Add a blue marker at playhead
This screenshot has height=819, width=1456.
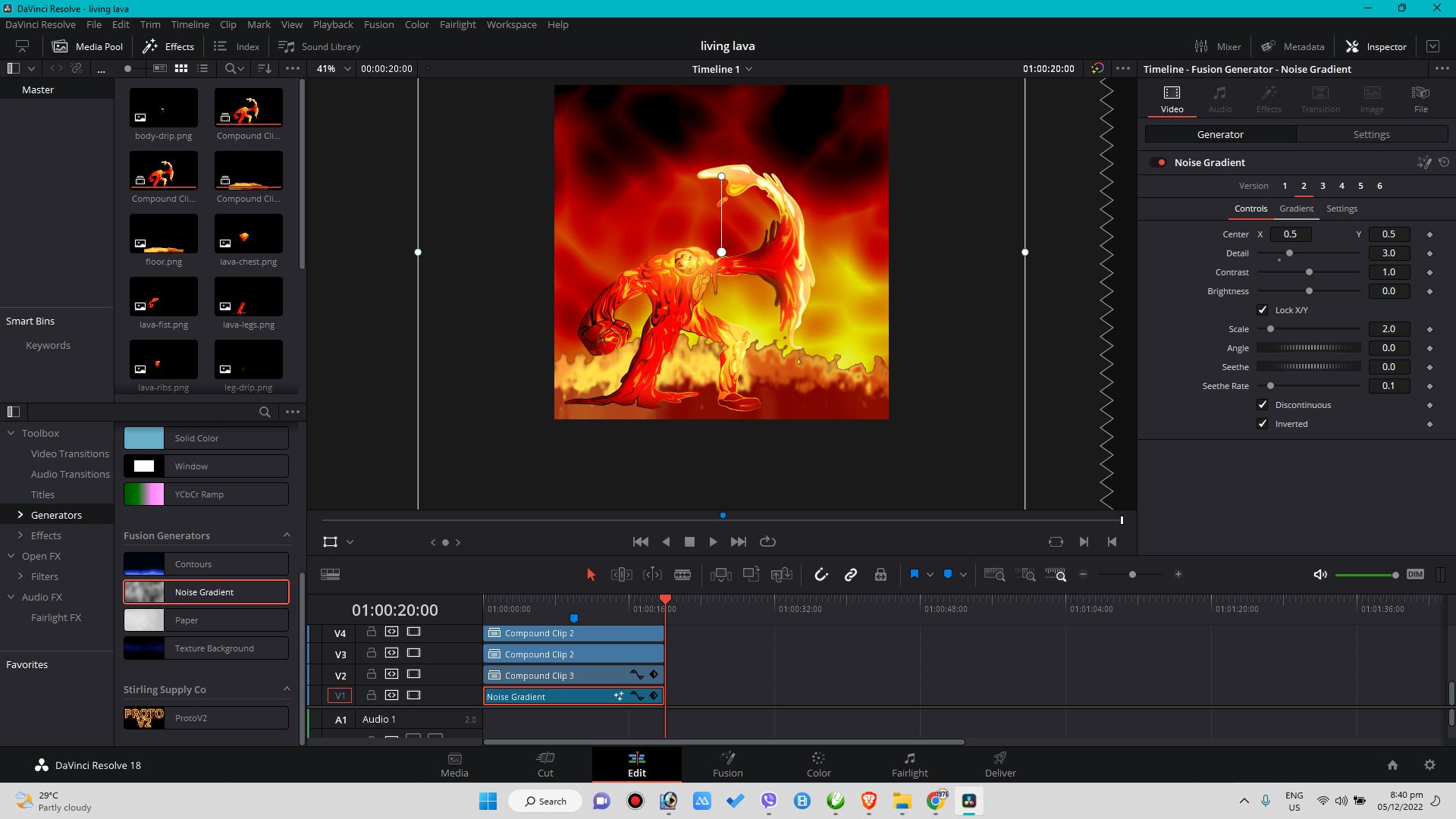[x=948, y=575]
